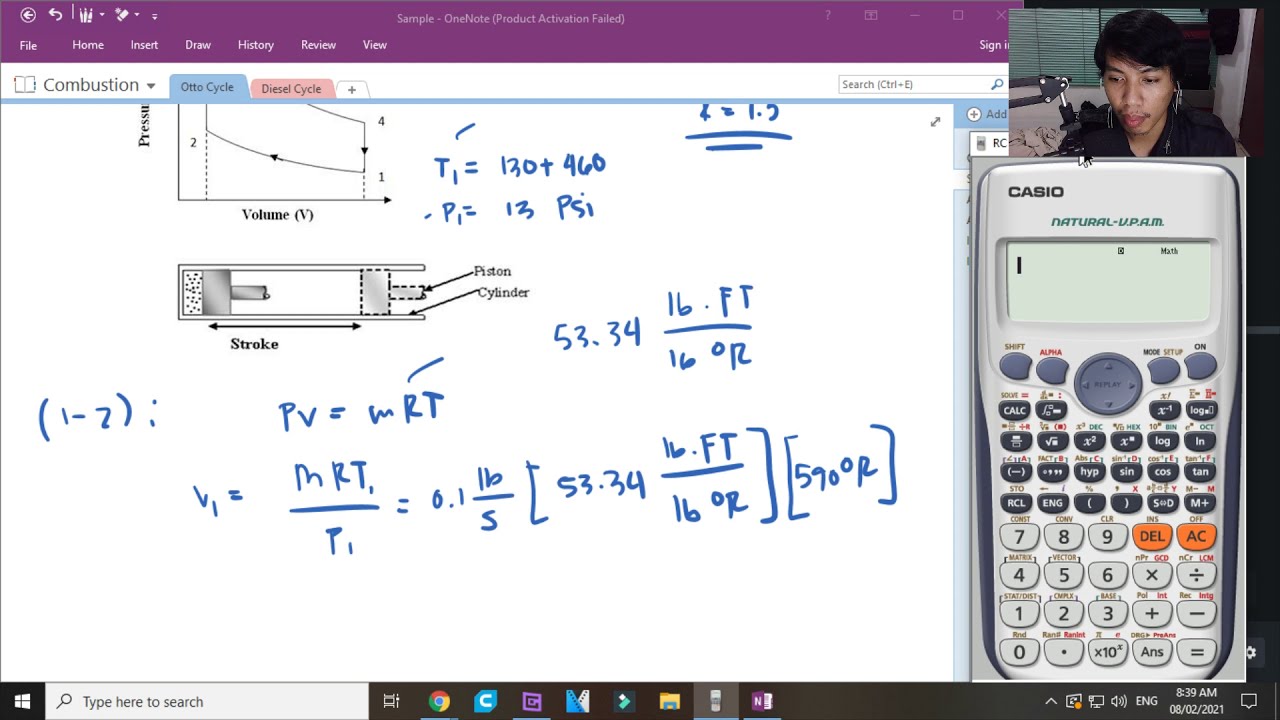Select the eraser tool icon in quick access toolbar
1280x720 pixels.
[122, 15]
